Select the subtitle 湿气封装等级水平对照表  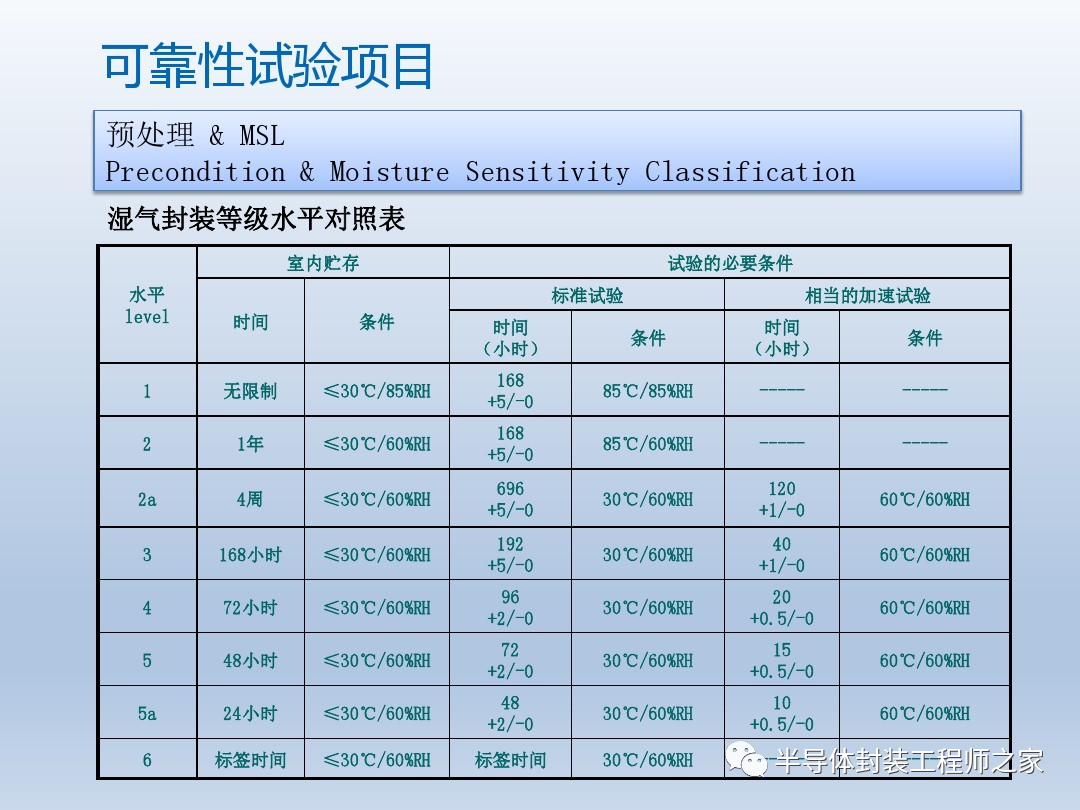(x=256, y=219)
